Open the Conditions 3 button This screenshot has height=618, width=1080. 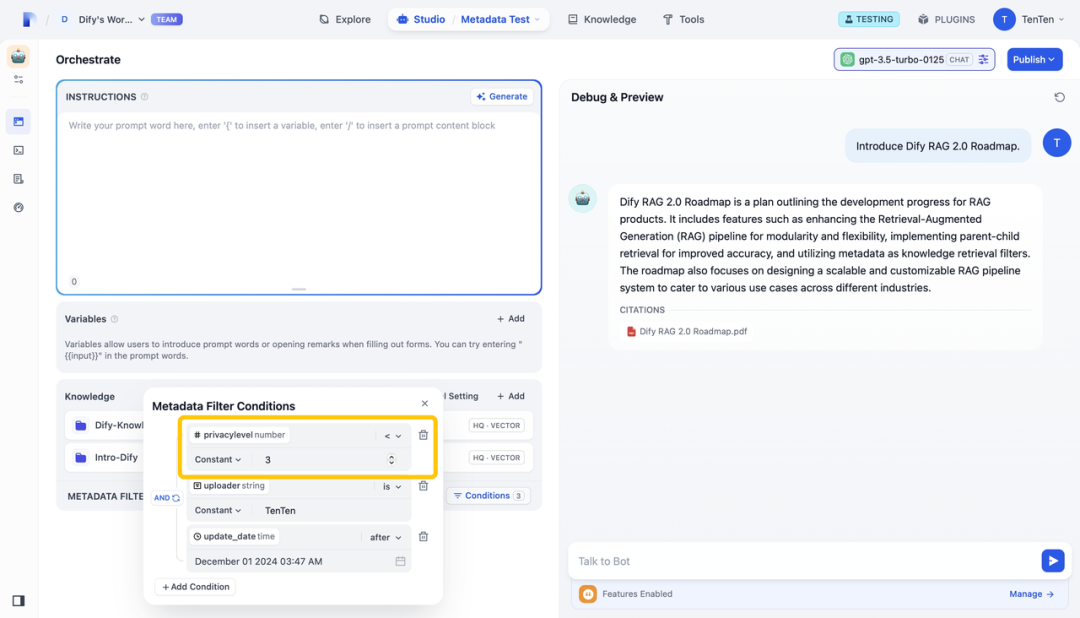(488, 495)
